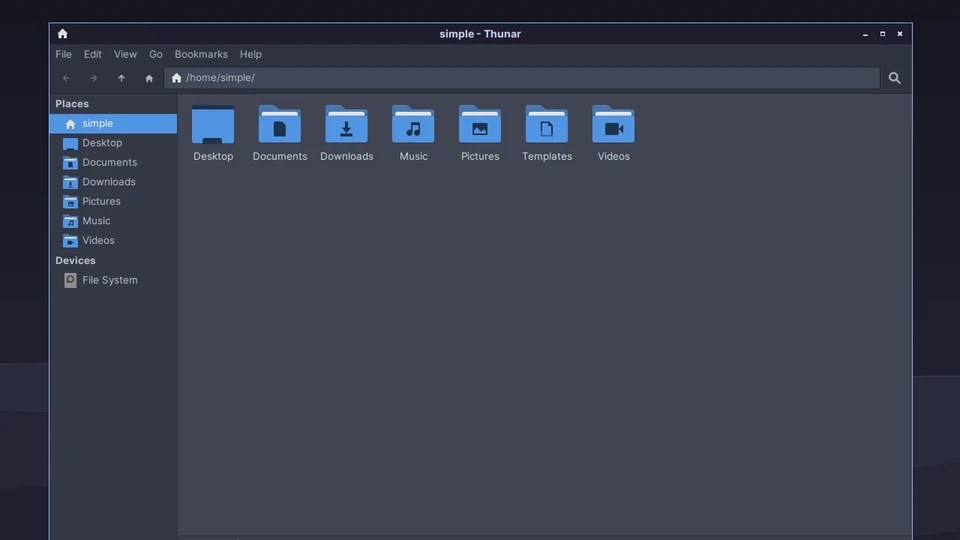The width and height of the screenshot is (960, 540).
Task: Click the Places heading in sidebar
Action: 72,103
